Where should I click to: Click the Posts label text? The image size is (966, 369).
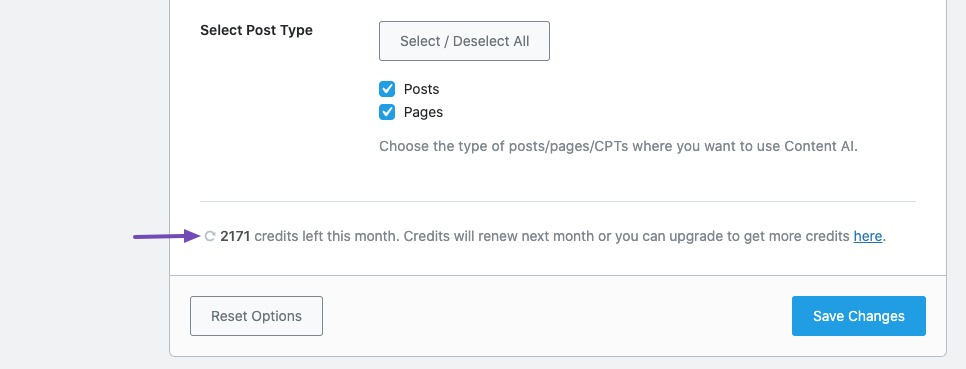click(421, 89)
